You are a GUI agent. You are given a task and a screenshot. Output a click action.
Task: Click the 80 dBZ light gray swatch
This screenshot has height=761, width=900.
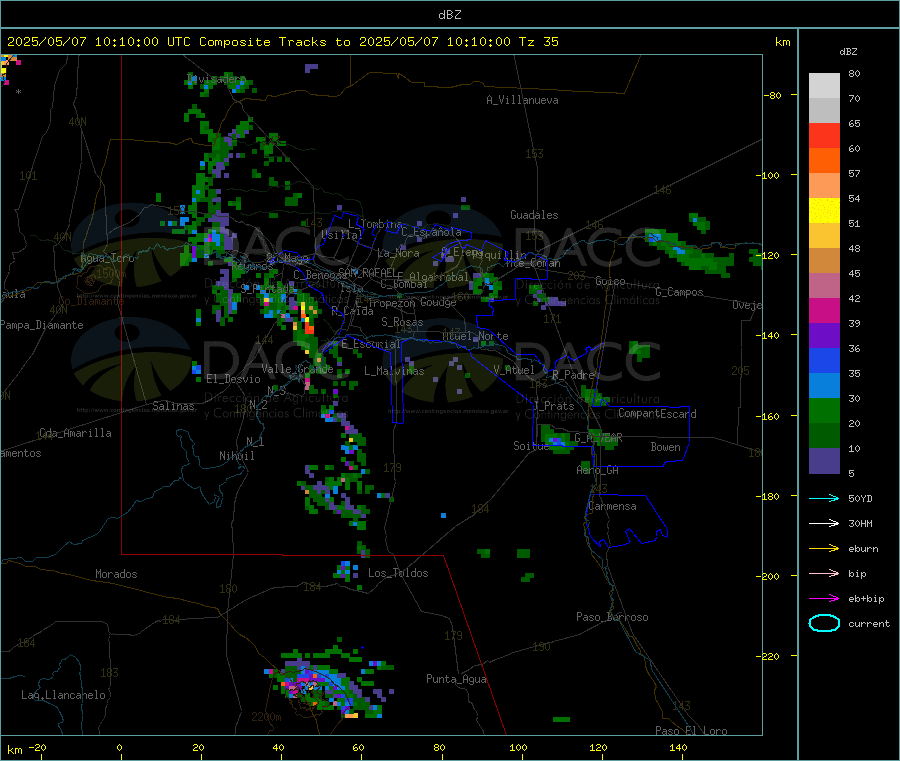point(824,86)
